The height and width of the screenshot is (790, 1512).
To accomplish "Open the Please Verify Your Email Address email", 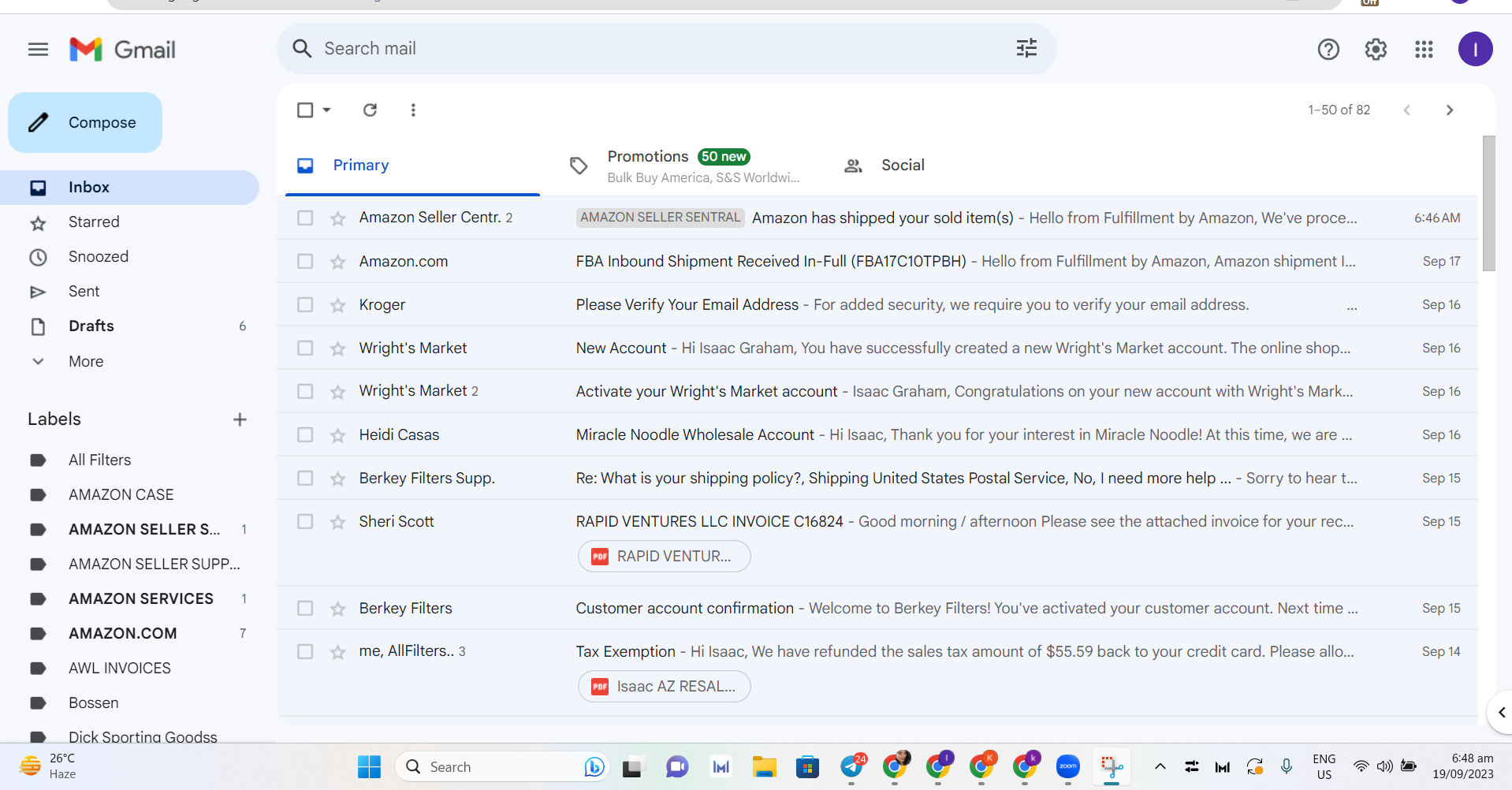I will pyautogui.click(x=877, y=304).
